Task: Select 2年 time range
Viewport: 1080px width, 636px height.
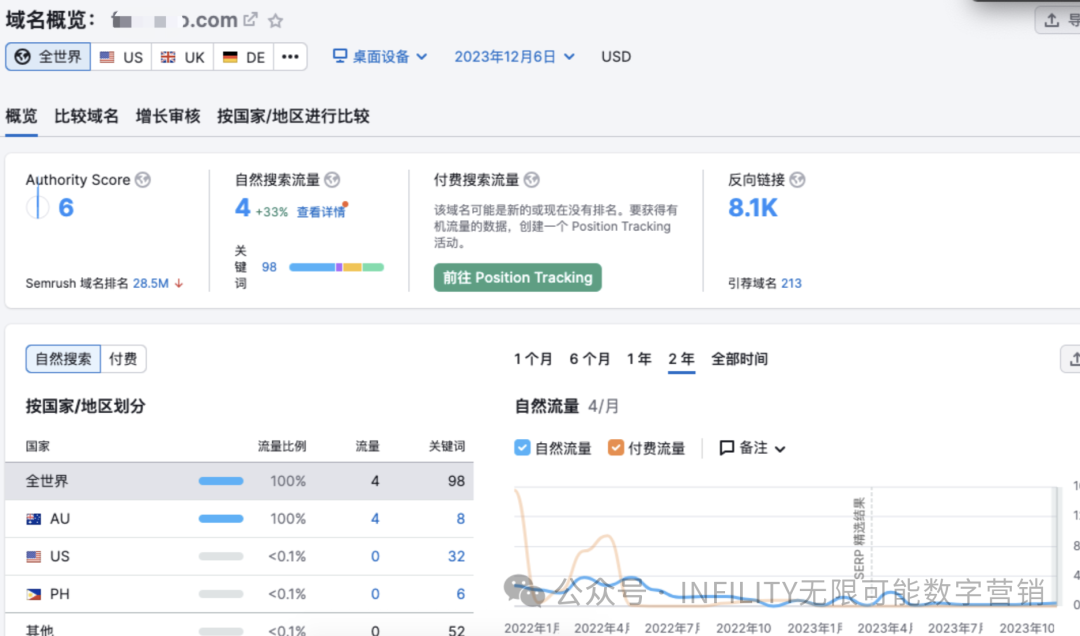Action: point(681,359)
